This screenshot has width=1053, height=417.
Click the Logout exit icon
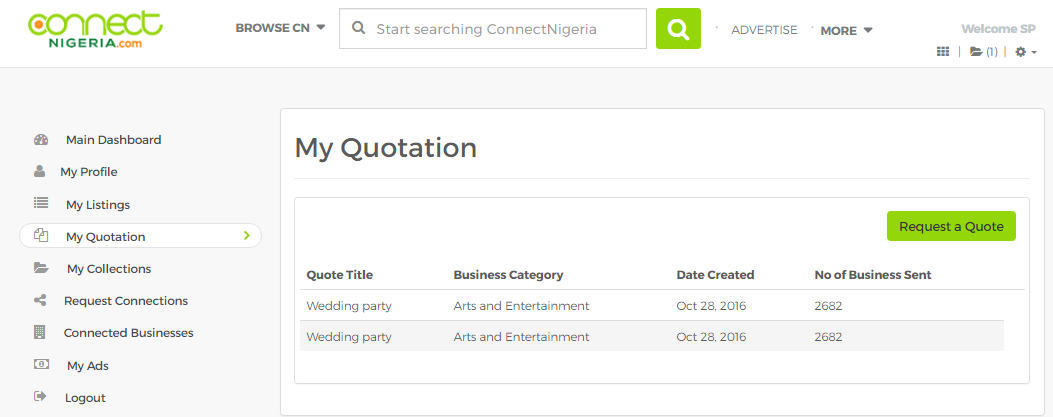(x=41, y=397)
